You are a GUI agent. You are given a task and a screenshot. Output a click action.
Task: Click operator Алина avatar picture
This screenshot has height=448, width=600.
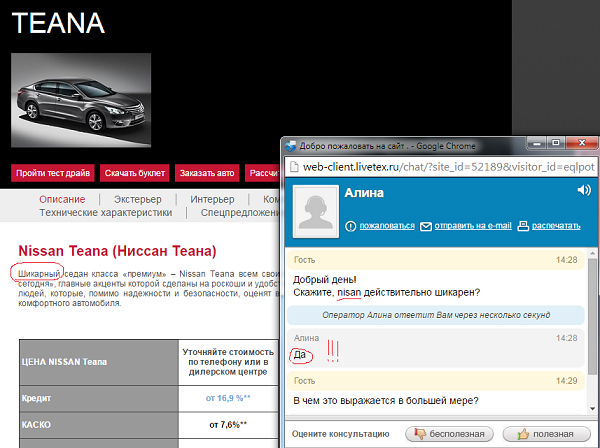[x=316, y=211]
